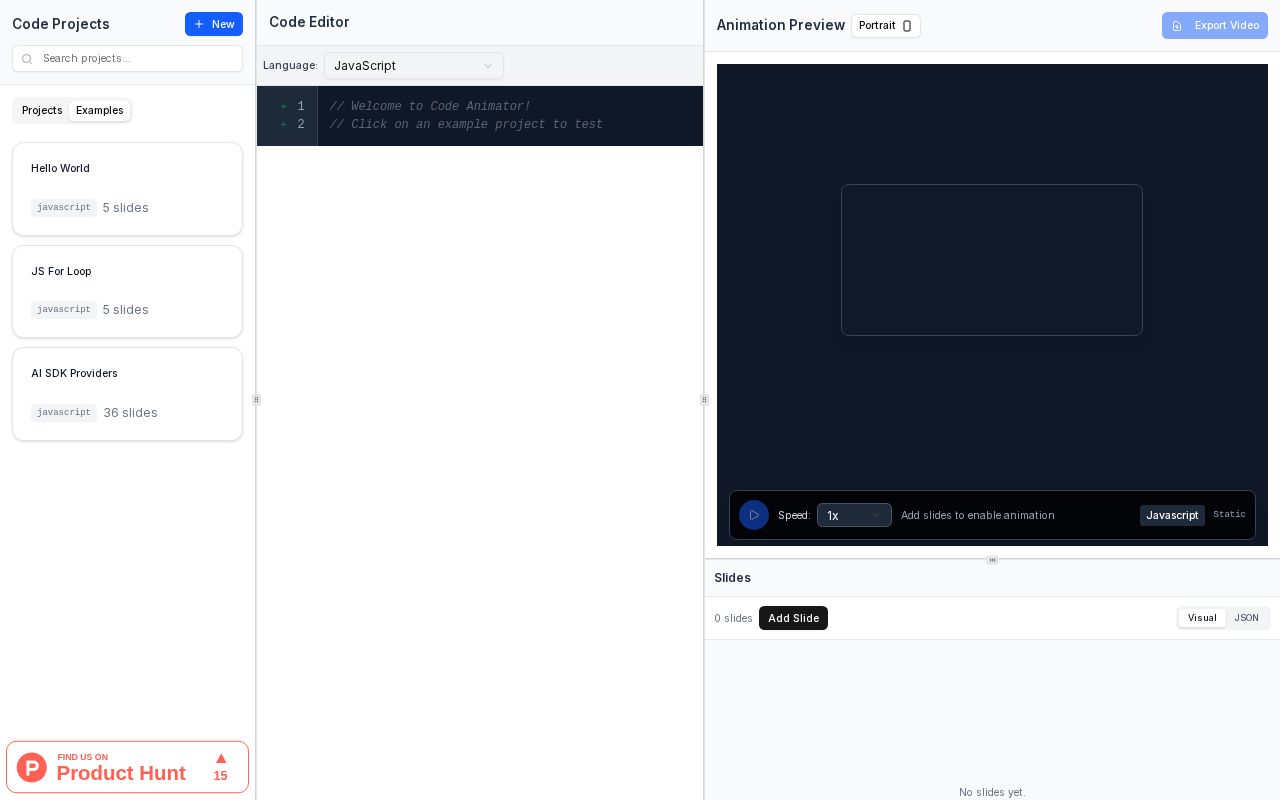Click the Export Video button
1280x800 pixels.
[x=1215, y=26]
